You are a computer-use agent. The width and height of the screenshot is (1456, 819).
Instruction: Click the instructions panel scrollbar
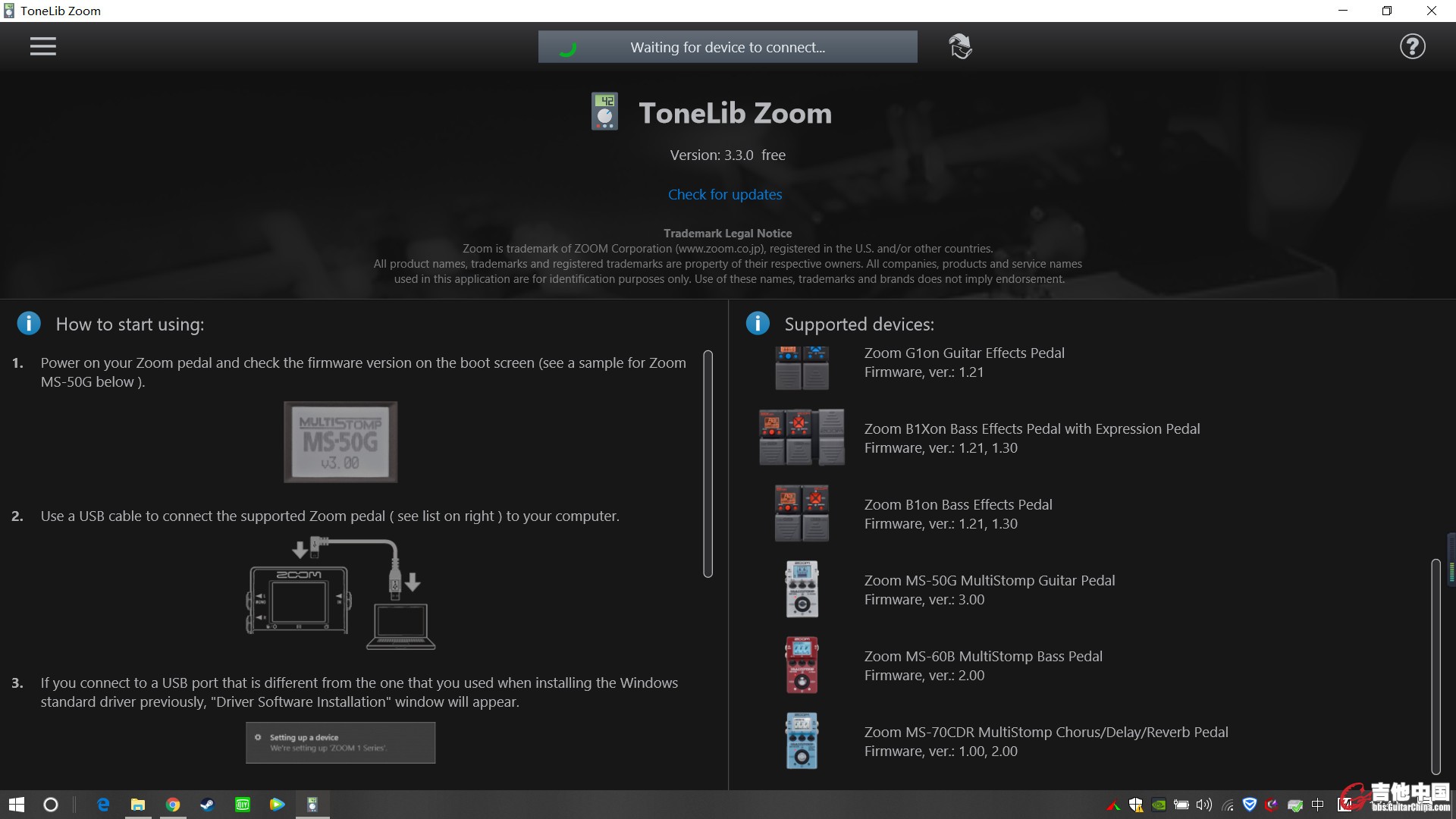coord(708,463)
